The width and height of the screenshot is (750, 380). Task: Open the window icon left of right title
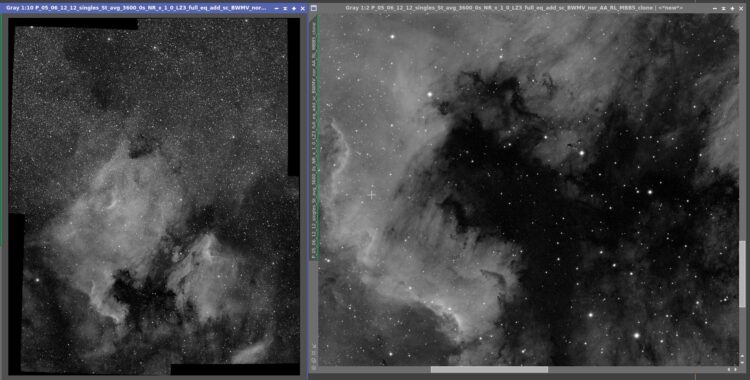(314, 8)
